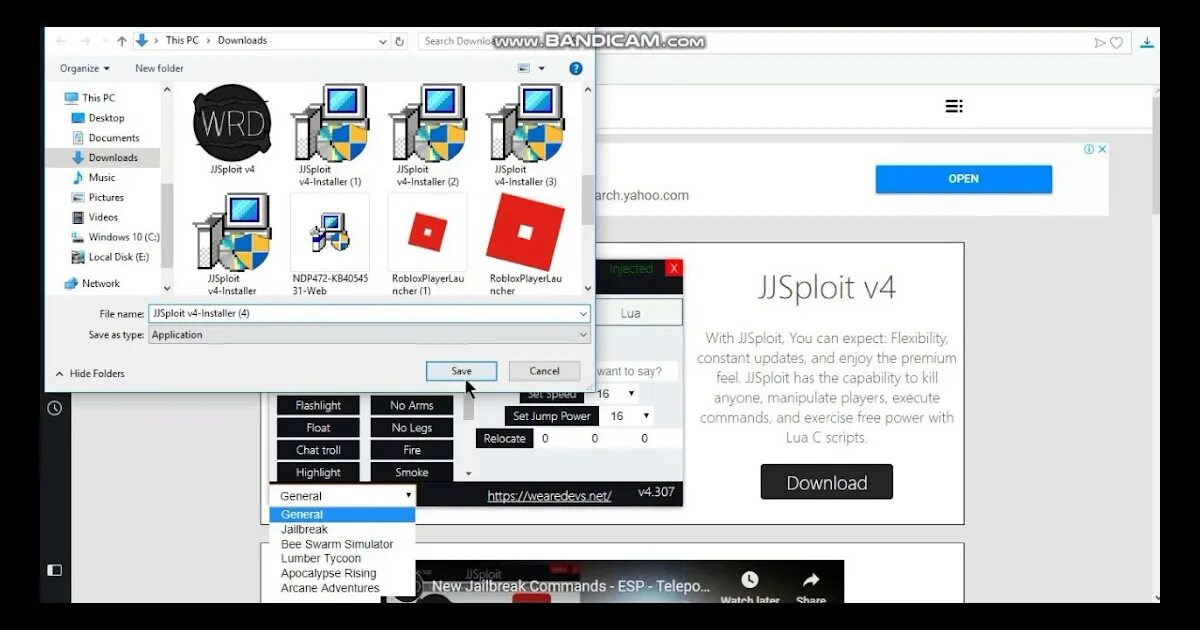Click the blue OPEN ad button
The width and height of the screenshot is (1200, 630).
[x=964, y=179]
